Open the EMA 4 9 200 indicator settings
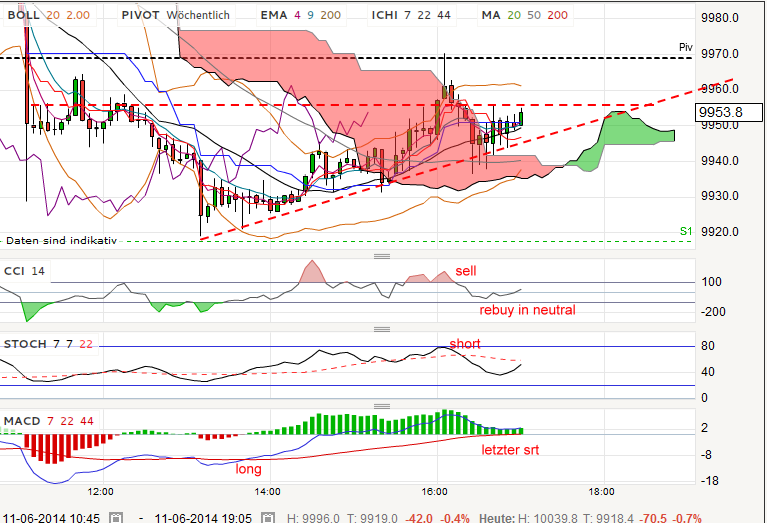Image resolution: width=767 pixels, height=523 pixels. tap(300, 15)
